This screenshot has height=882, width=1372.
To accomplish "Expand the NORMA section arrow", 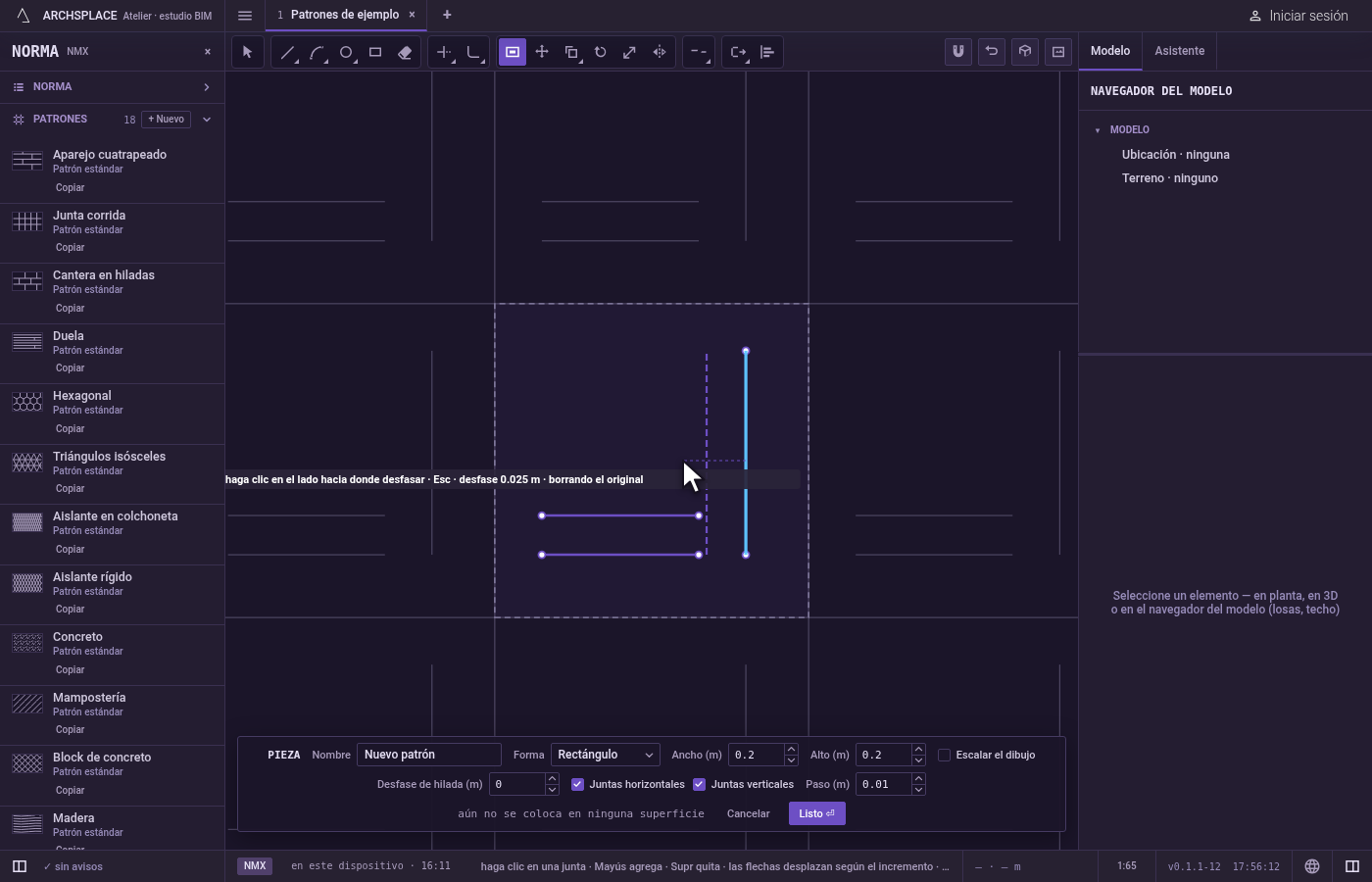I will 207,87.
